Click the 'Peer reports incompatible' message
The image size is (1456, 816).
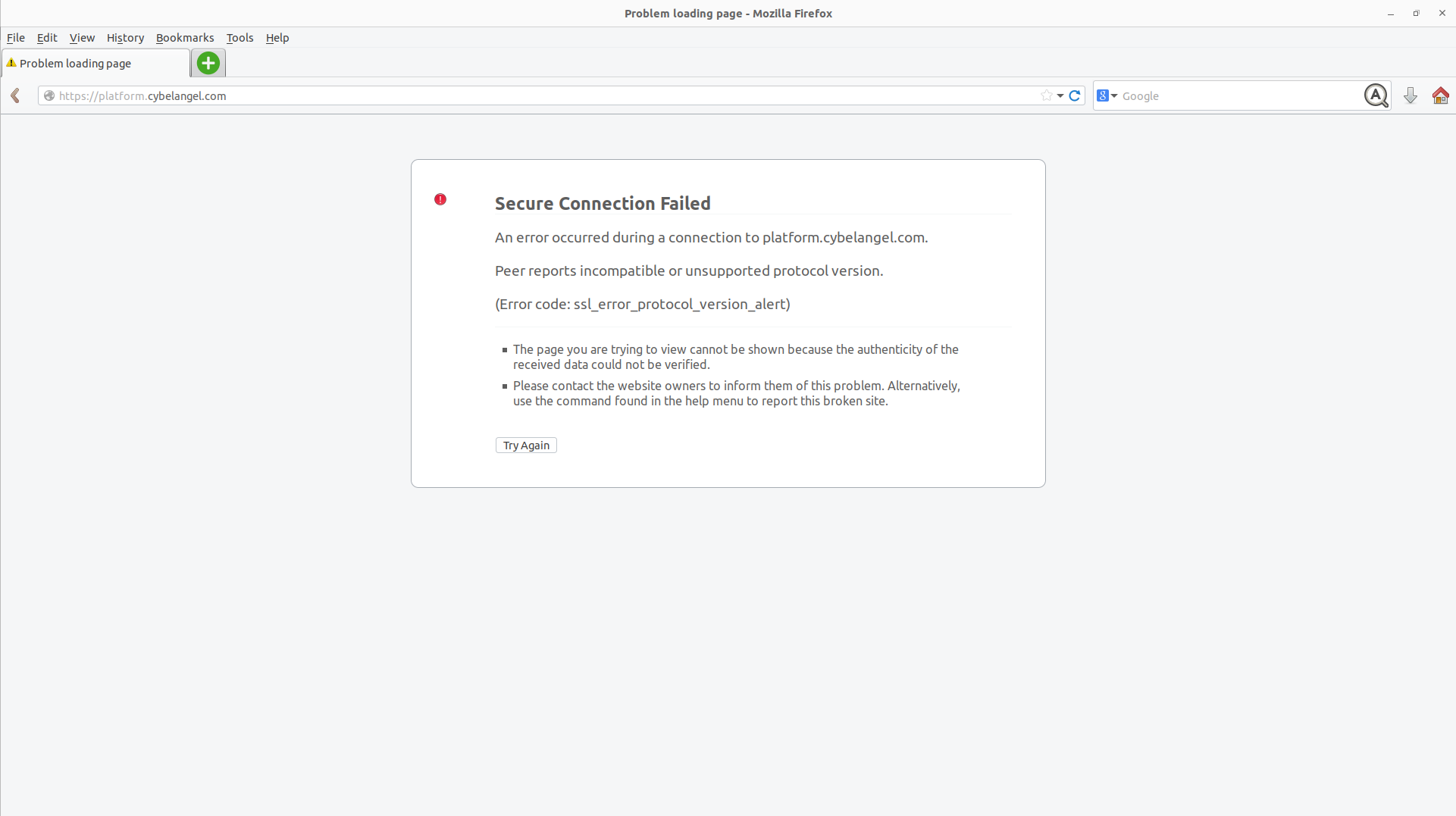[x=689, y=270]
